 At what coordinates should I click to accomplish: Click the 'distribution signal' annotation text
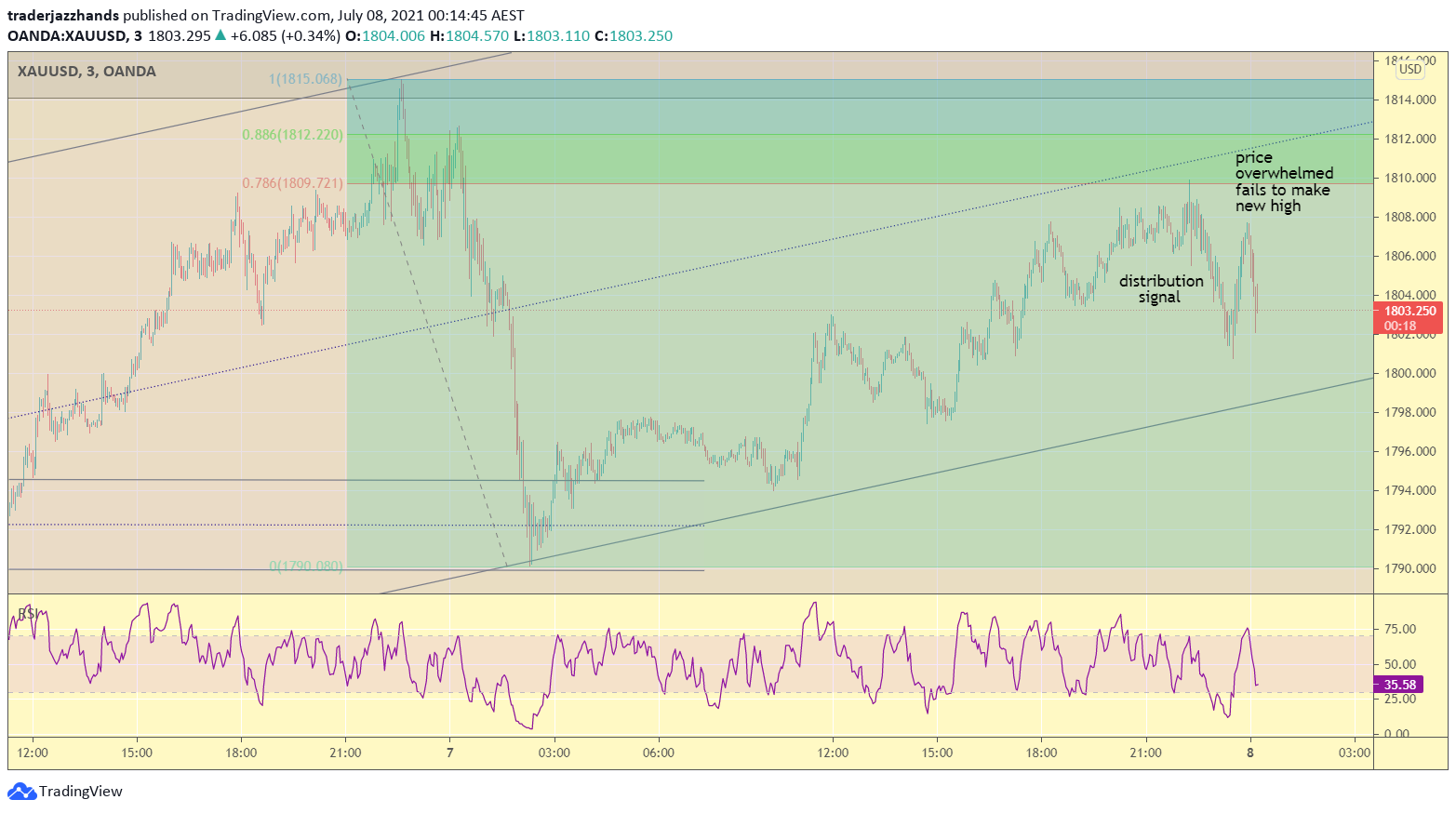pos(1160,289)
